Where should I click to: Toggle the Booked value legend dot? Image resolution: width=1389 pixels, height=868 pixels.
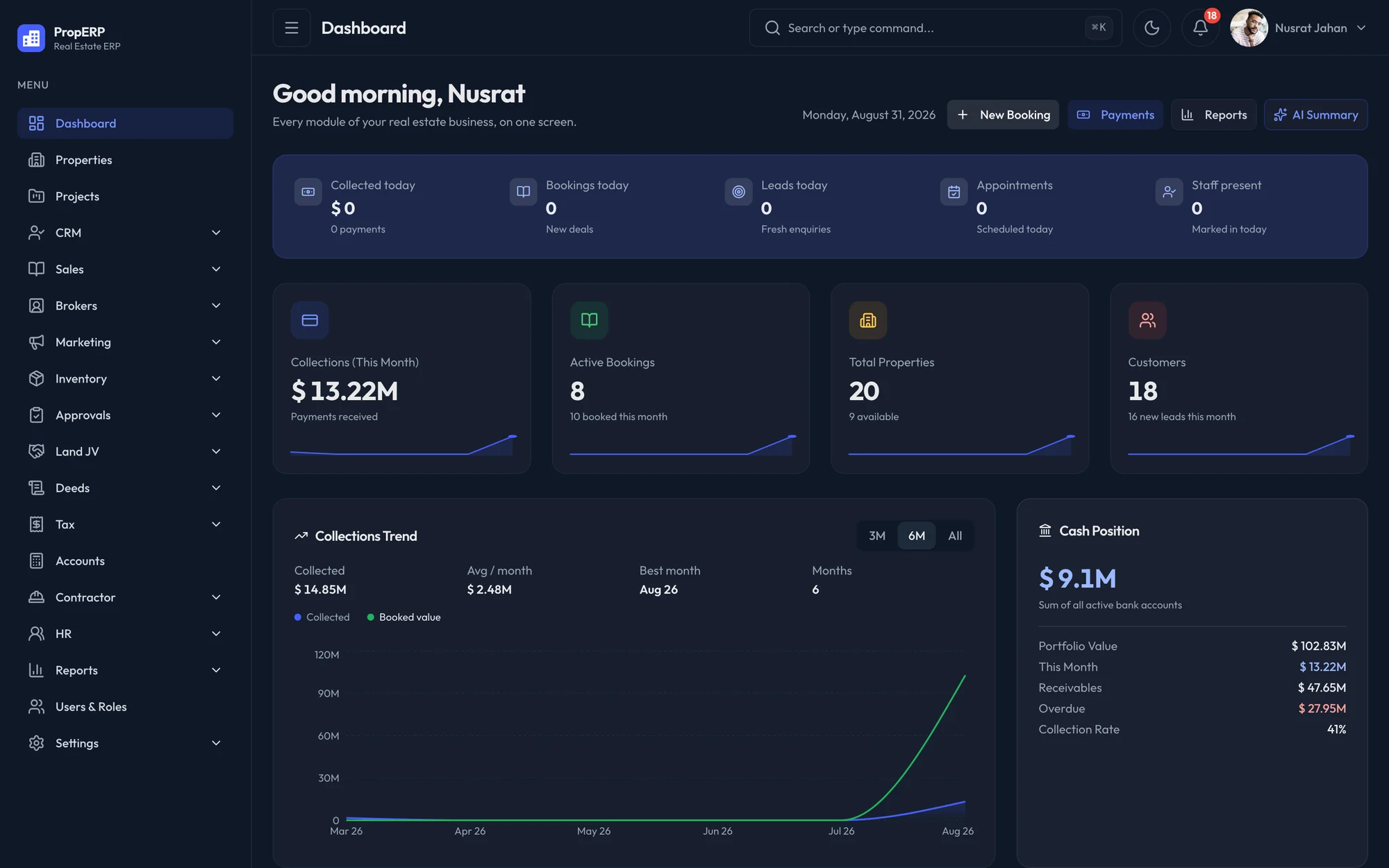pos(371,617)
